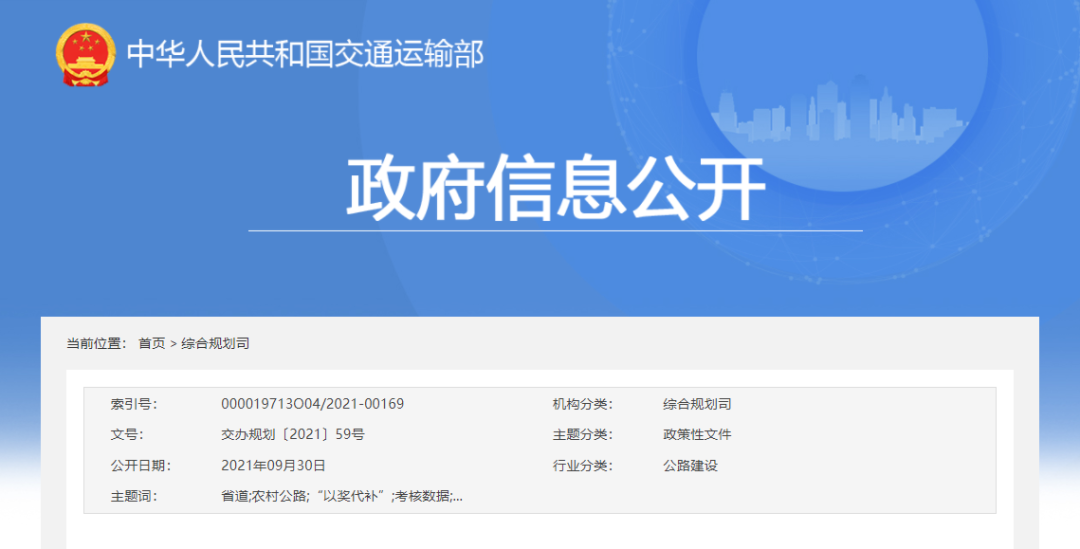Click the 政府信息公开 banner heading

pyautogui.click(x=555, y=187)
